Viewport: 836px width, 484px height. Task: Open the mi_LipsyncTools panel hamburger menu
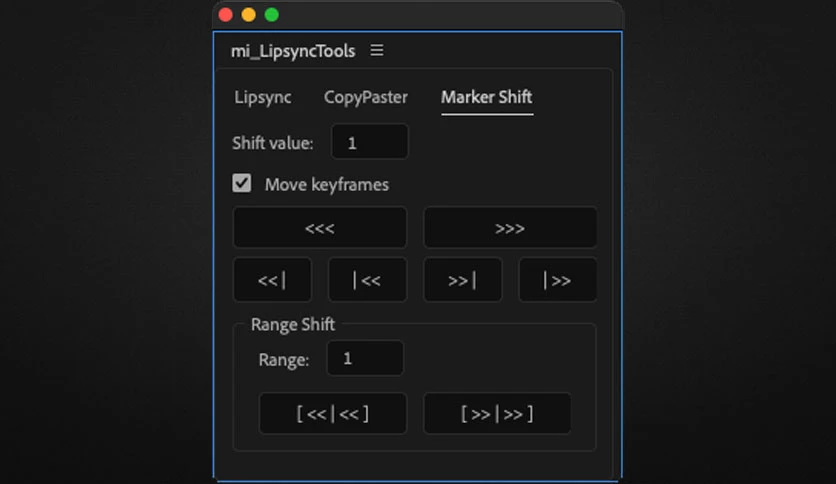(x=377, y=50)
